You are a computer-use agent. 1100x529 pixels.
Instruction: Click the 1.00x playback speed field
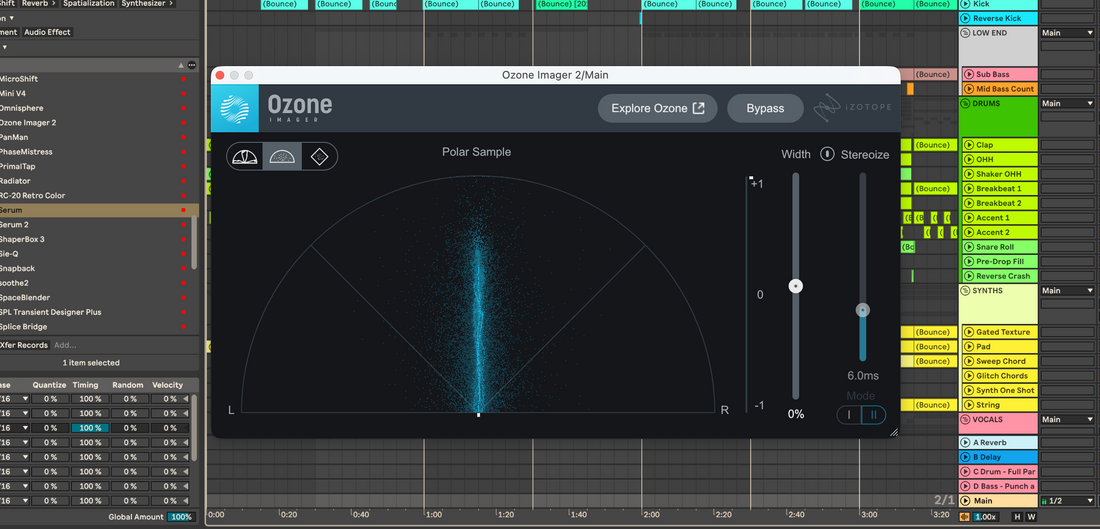pyautogui.click(x=986, y=517)
